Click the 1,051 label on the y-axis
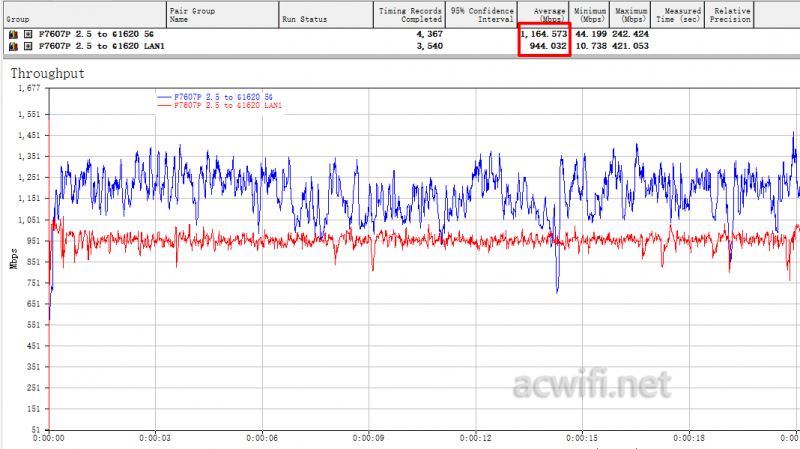 [x=29, y=219]
